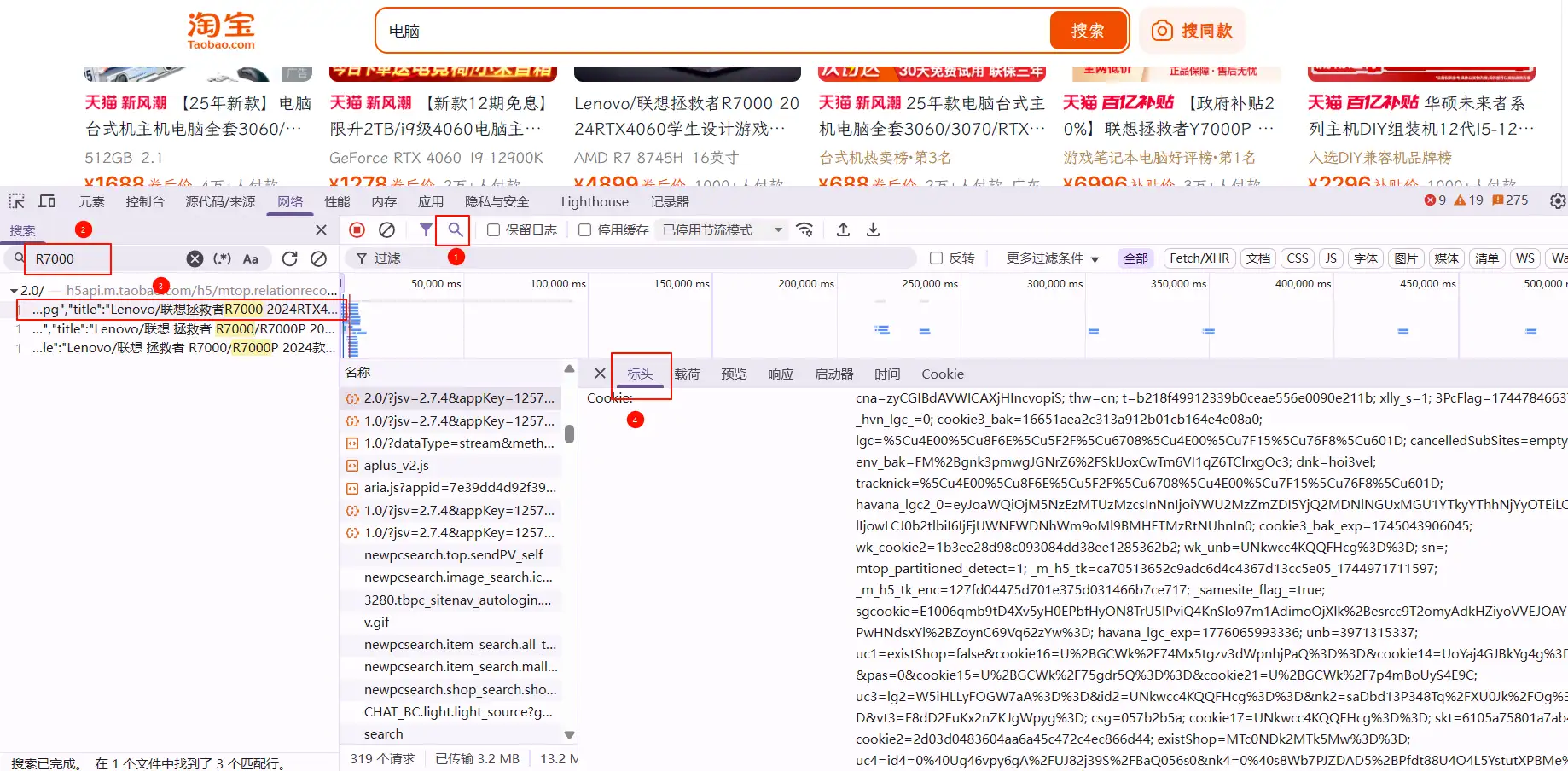Collapse the 2.0/ search result group
This screenshot has width=1568, height=771.
(14, 291)
